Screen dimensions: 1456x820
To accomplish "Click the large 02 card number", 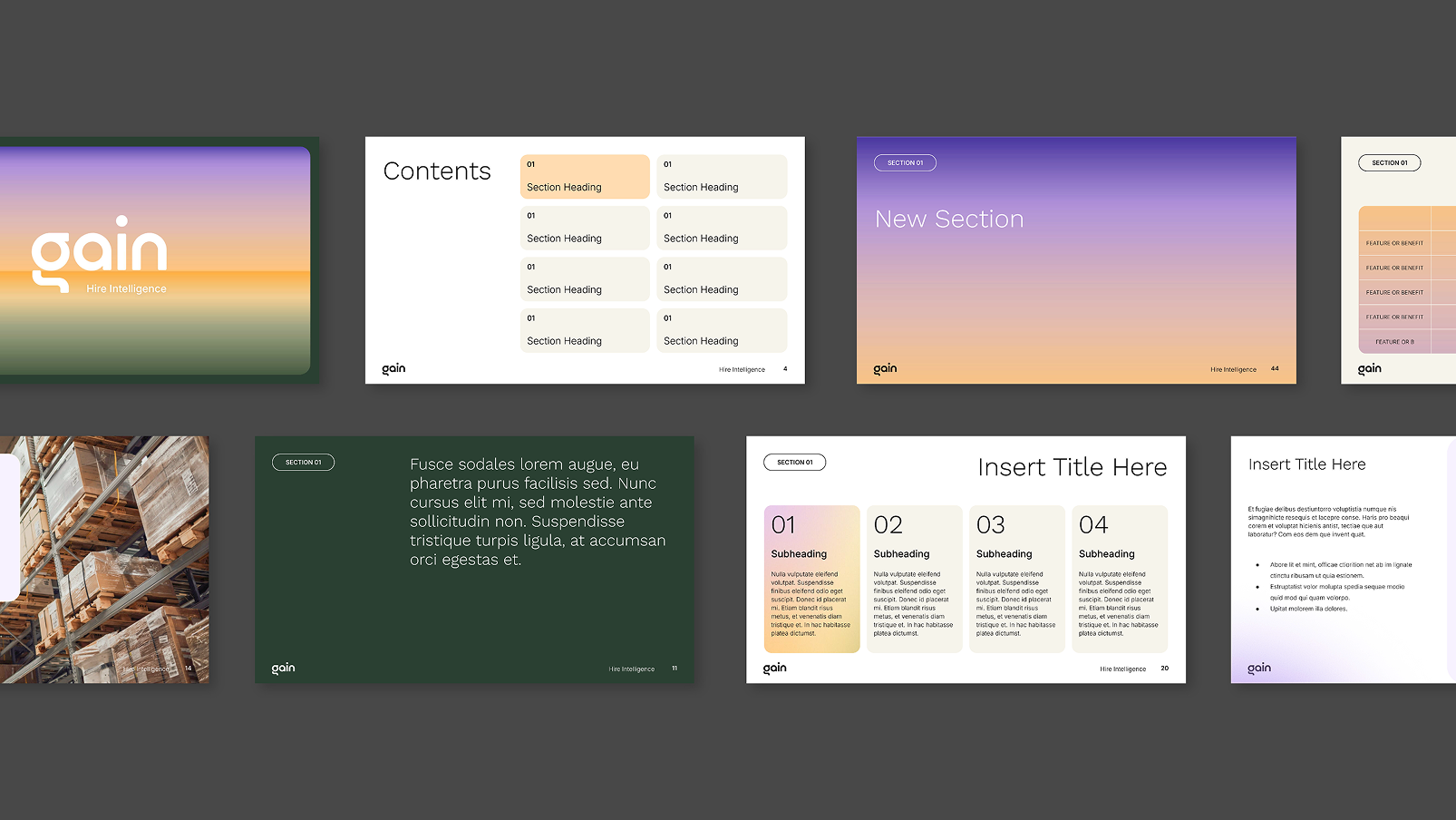I will pos(888,525).
